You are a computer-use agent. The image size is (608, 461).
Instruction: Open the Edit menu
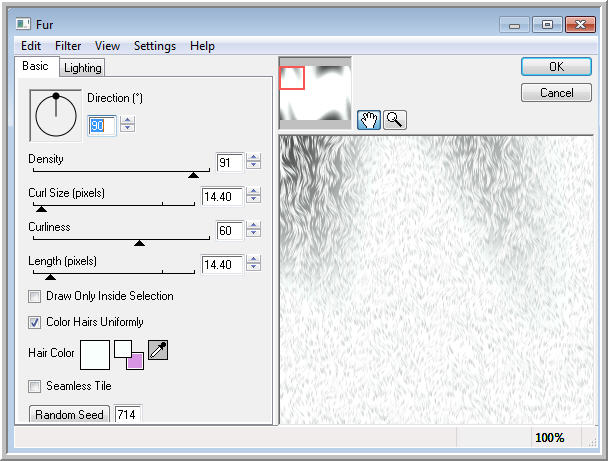pos(31,46)
